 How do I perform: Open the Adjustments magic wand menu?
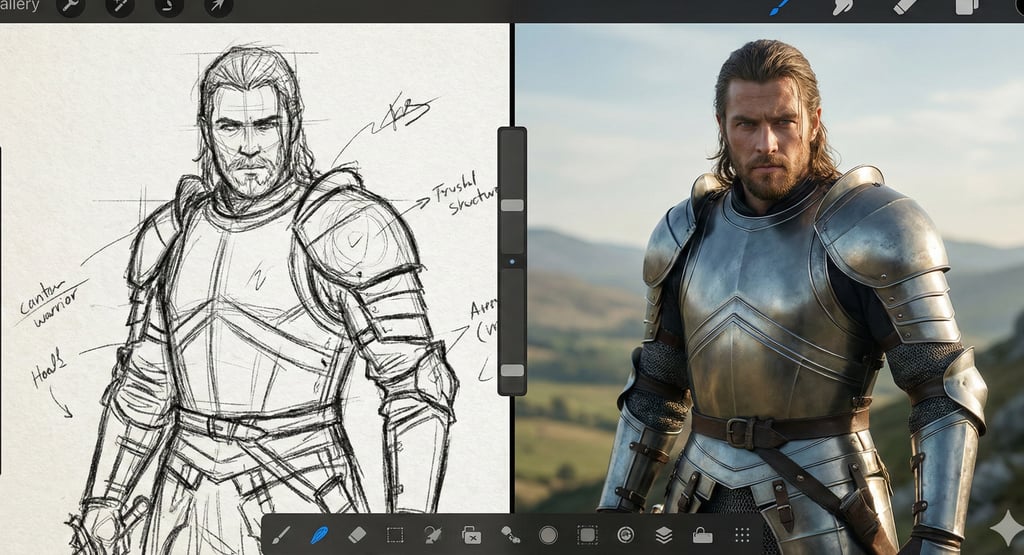tap(120, 7)
